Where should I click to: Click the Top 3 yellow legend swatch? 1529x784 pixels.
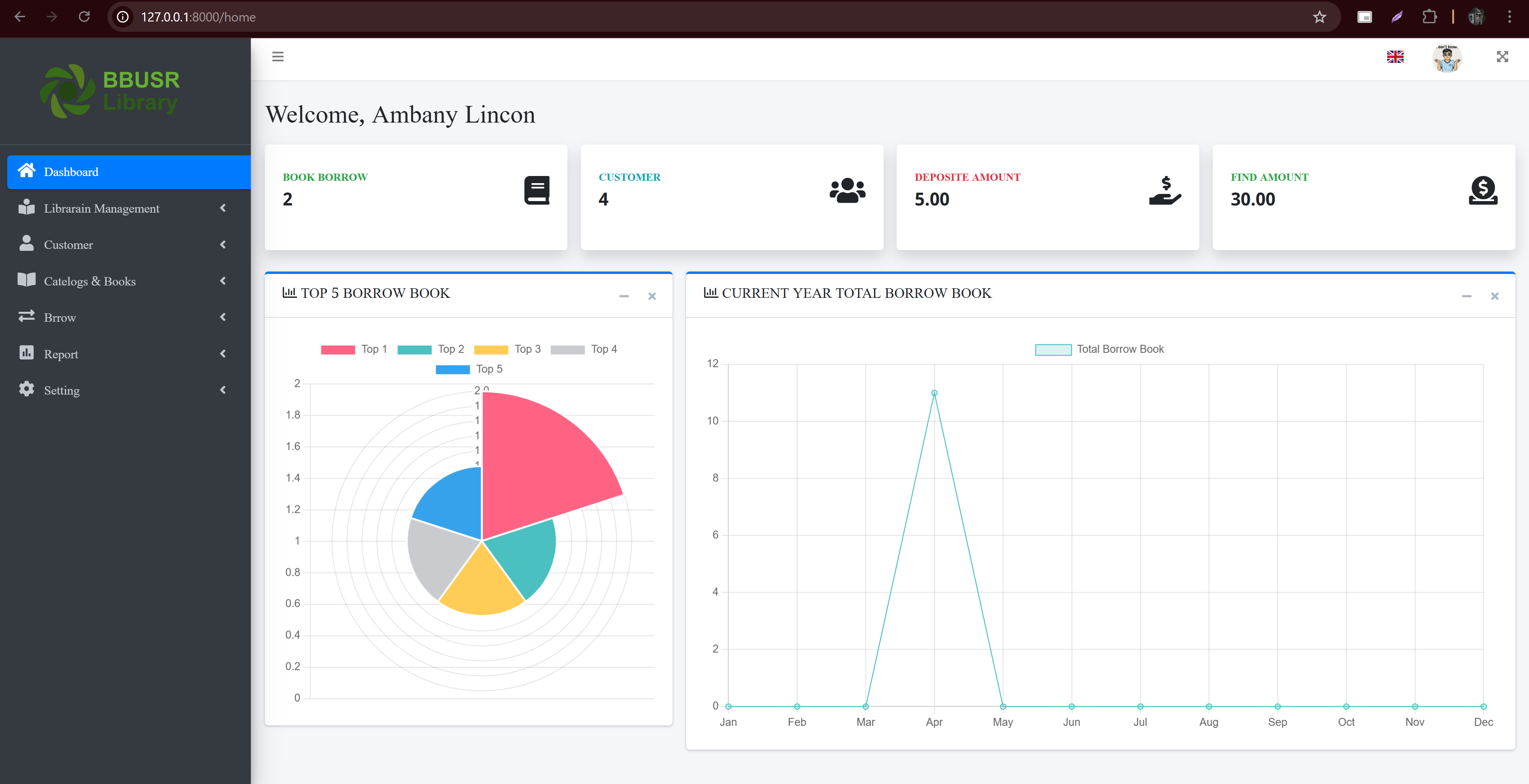pyautogui.click(x=491, y=350)
